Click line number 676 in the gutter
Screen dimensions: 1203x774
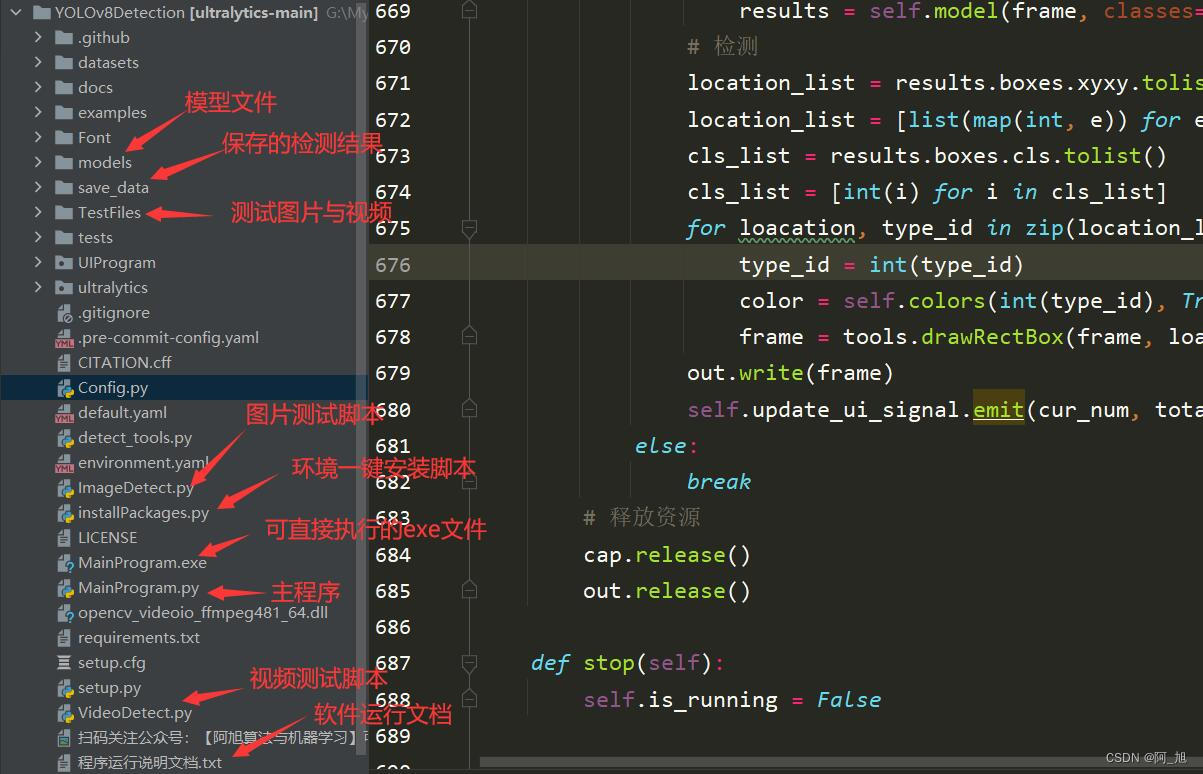coord(392,265)
